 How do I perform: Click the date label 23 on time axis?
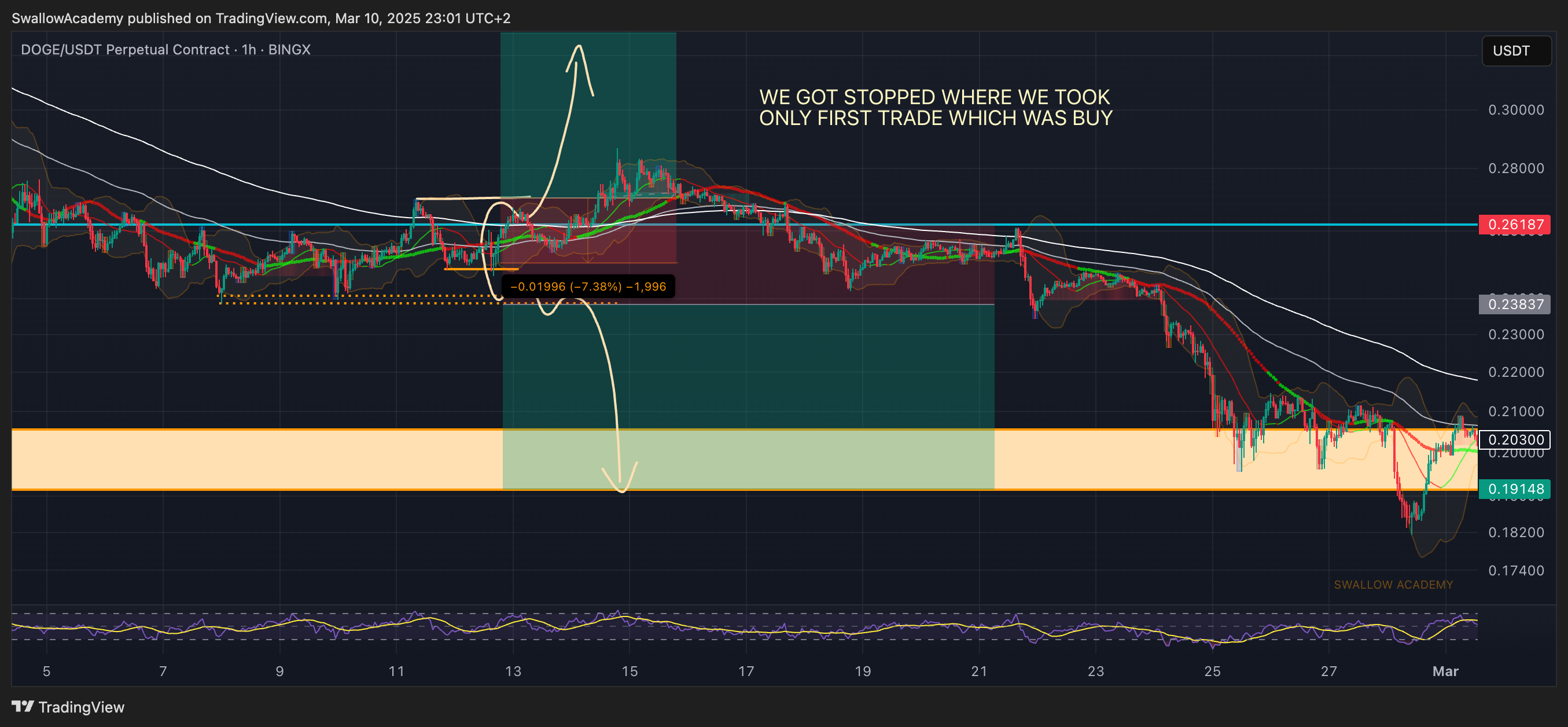[x=1096, y=671]
